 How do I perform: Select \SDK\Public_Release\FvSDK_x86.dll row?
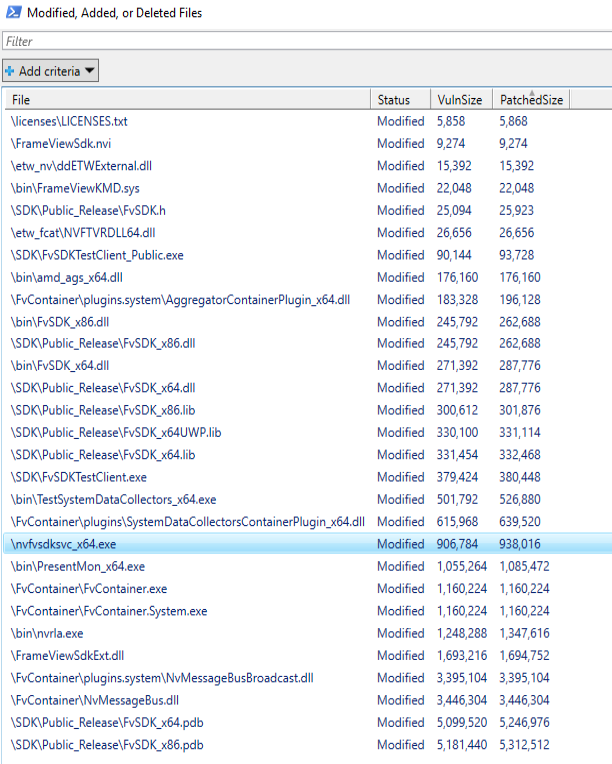(308, 344)
